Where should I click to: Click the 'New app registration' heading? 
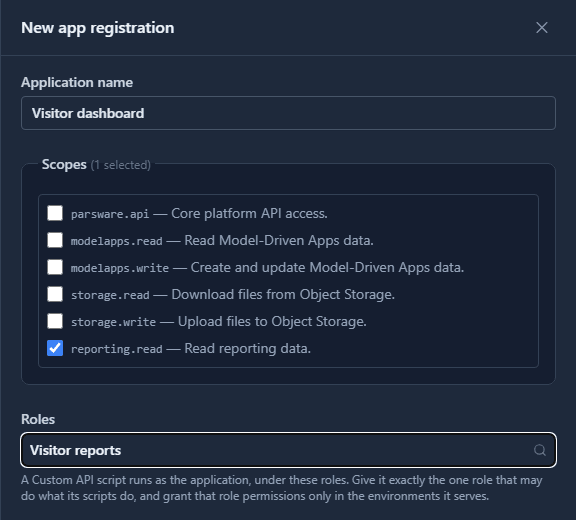pos(98,28)
